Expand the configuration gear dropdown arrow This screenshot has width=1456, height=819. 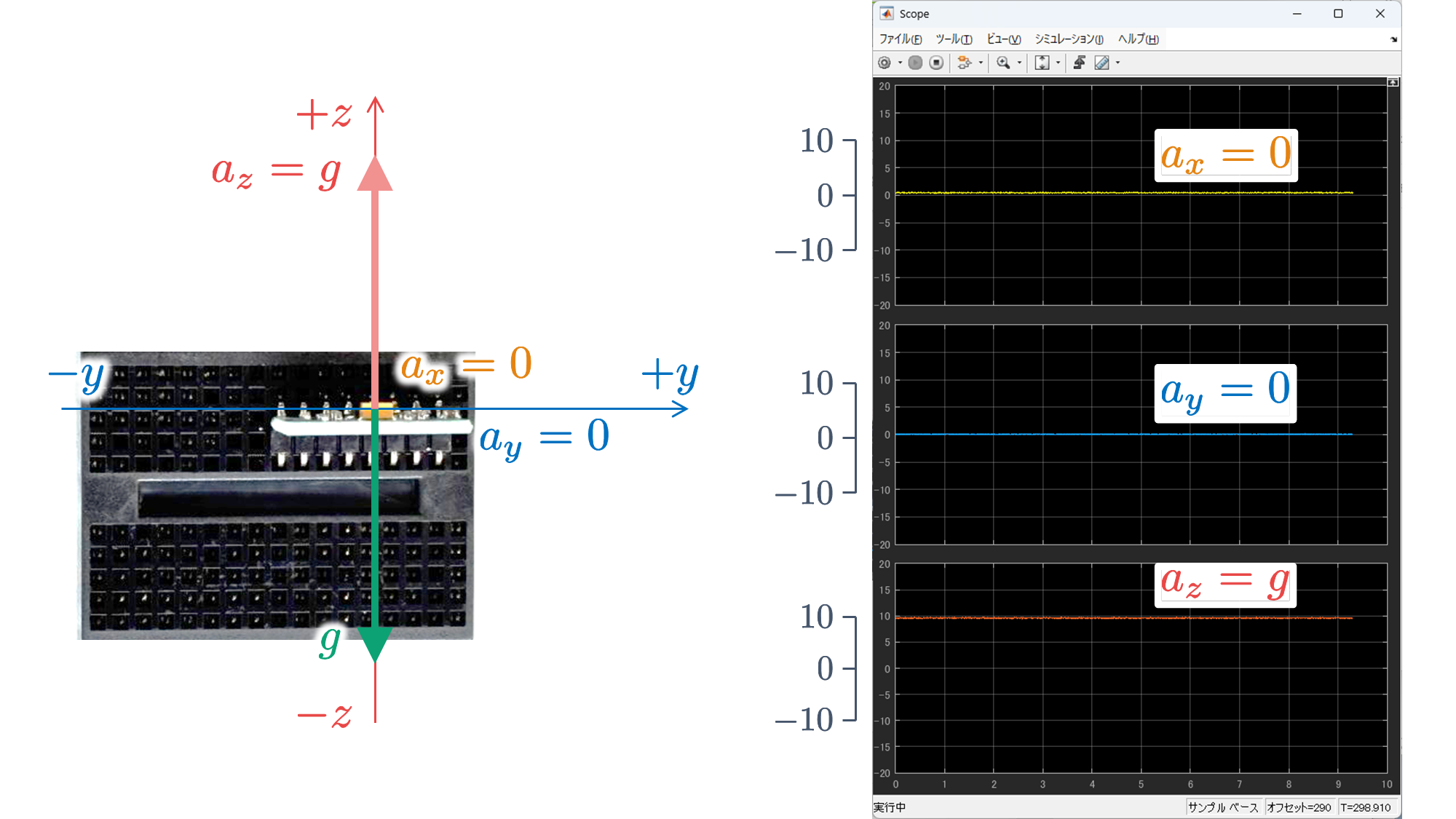pyautogui.click(x=900, y=63)
